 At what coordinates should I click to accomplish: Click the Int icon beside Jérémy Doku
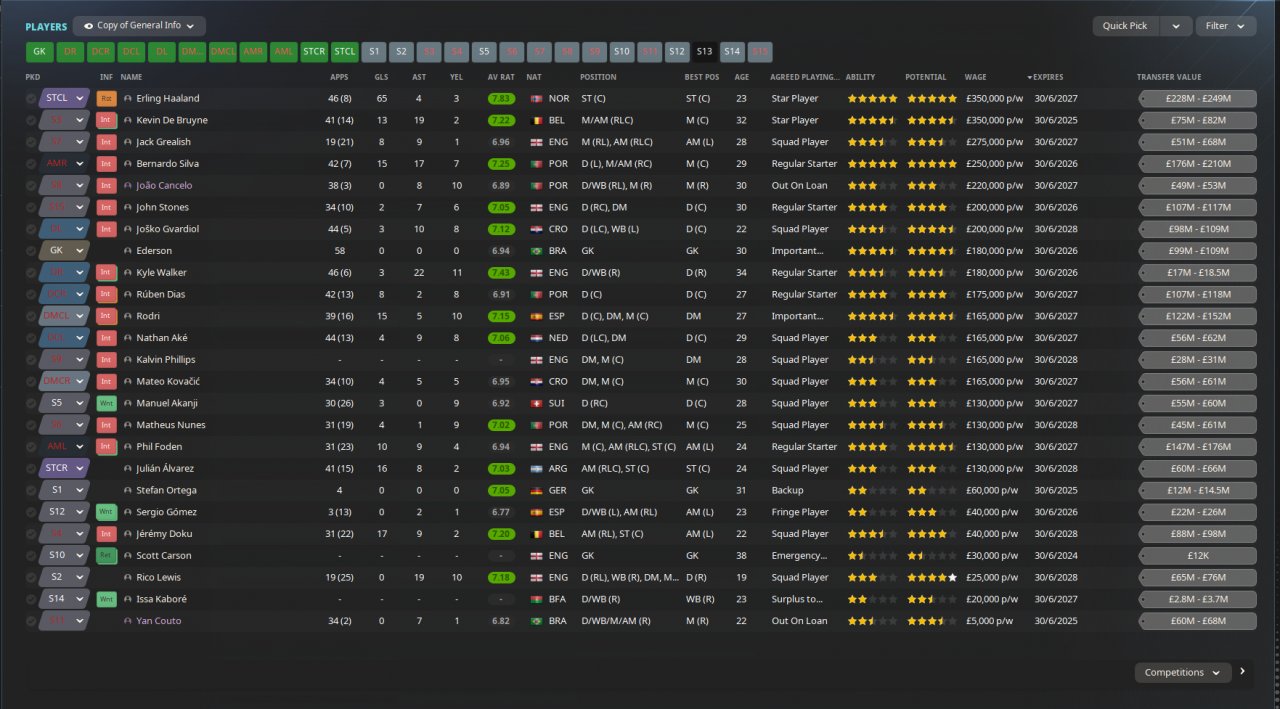[106, 534]
